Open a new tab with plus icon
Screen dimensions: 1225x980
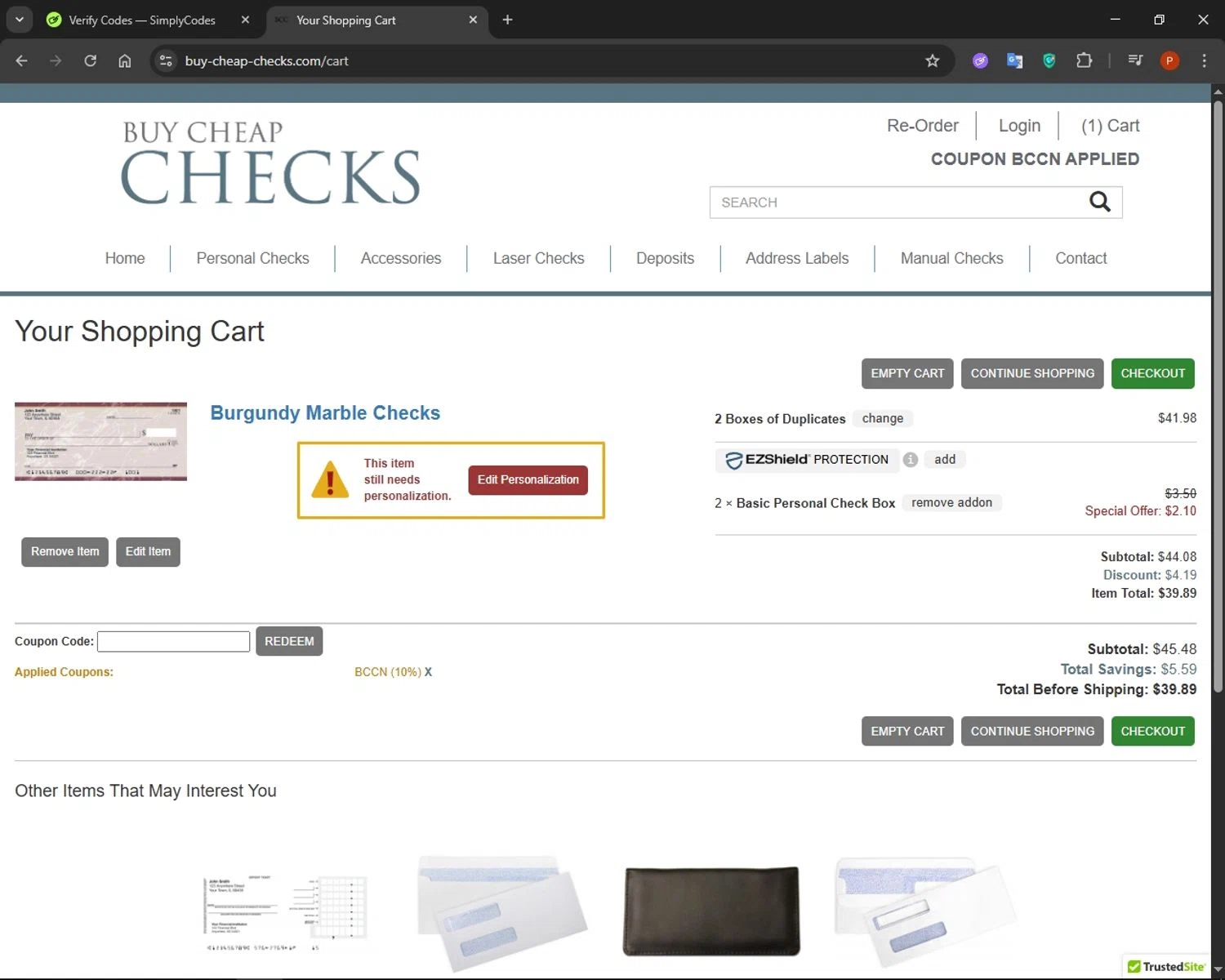point(507,20)
